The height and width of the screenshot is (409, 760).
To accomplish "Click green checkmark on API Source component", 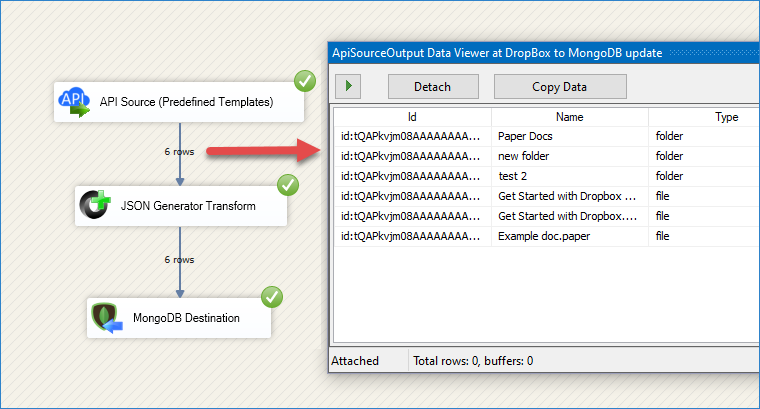I will pos(305,81).
